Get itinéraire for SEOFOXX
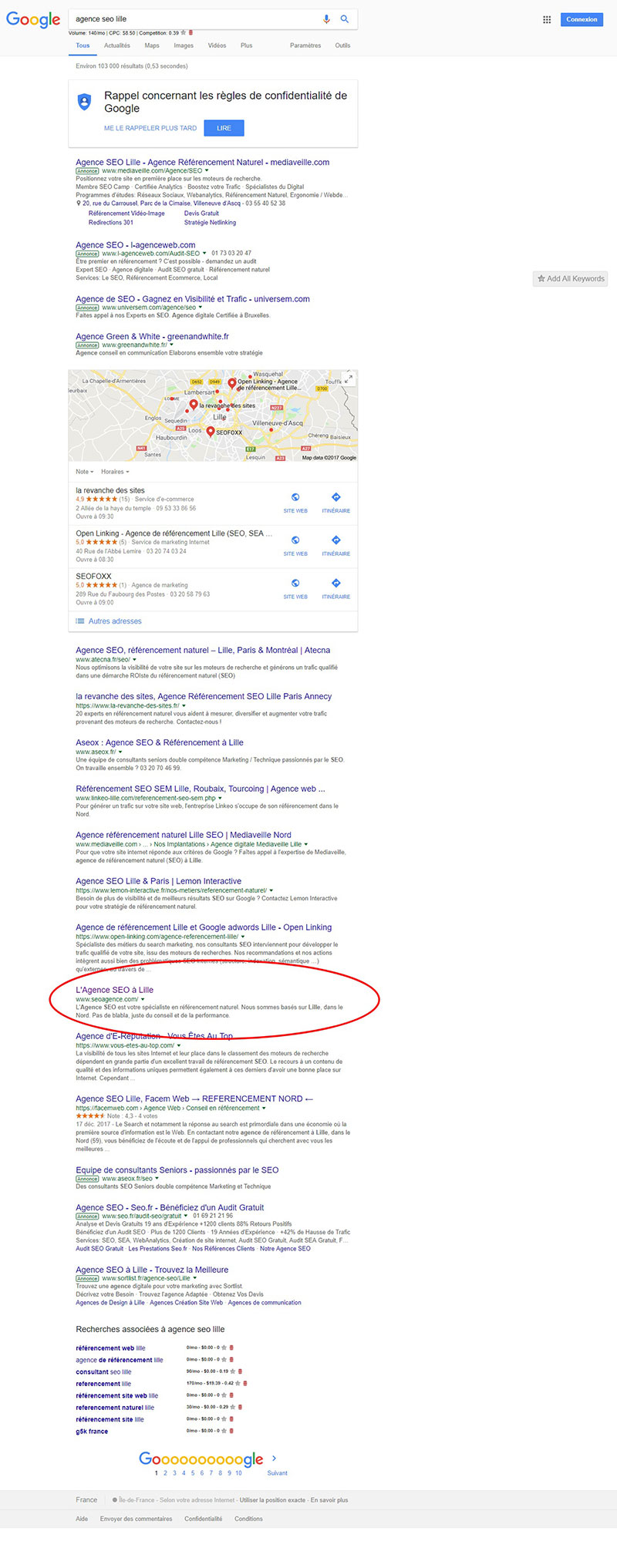 point(336,589)
